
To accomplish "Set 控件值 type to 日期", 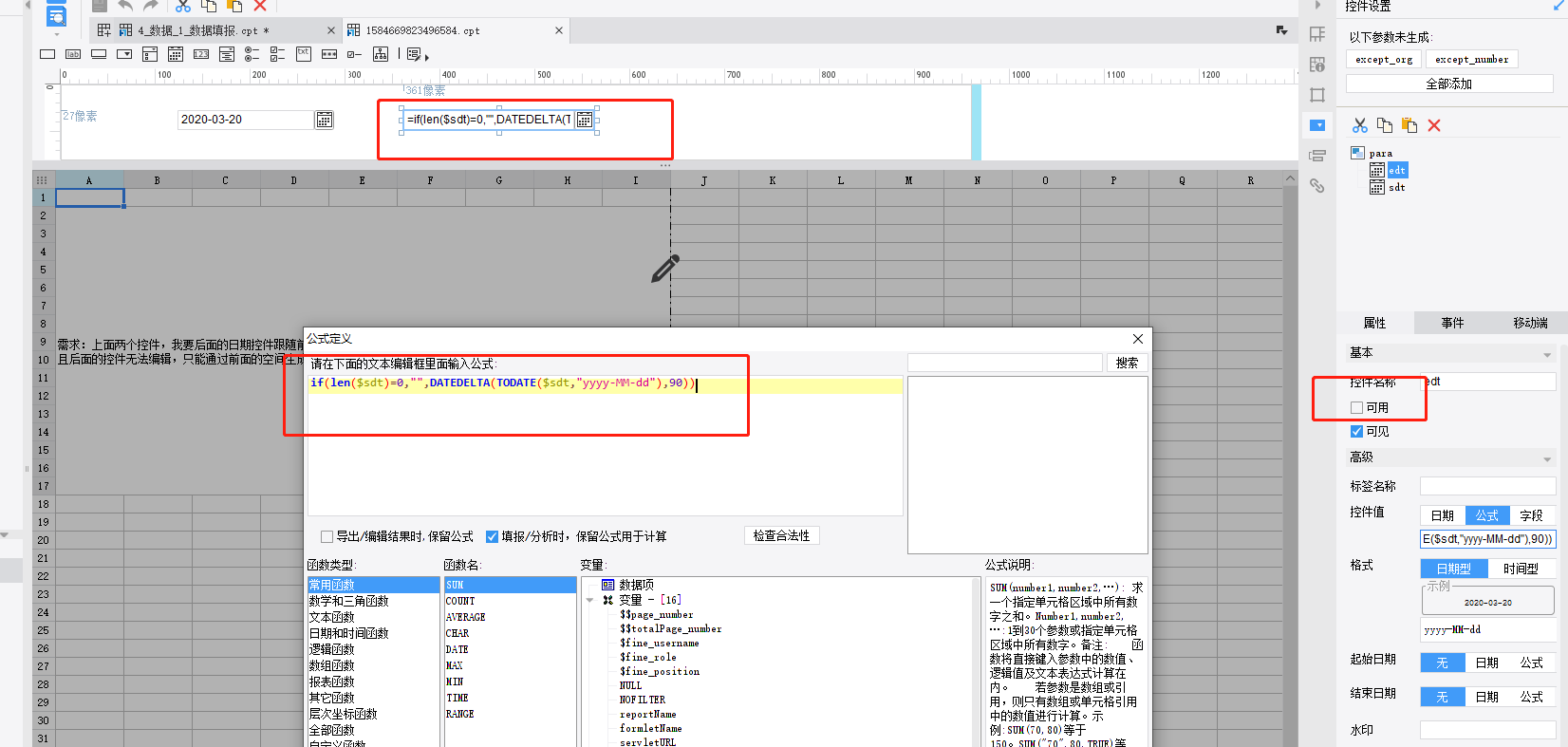I will coord(1443,515).
